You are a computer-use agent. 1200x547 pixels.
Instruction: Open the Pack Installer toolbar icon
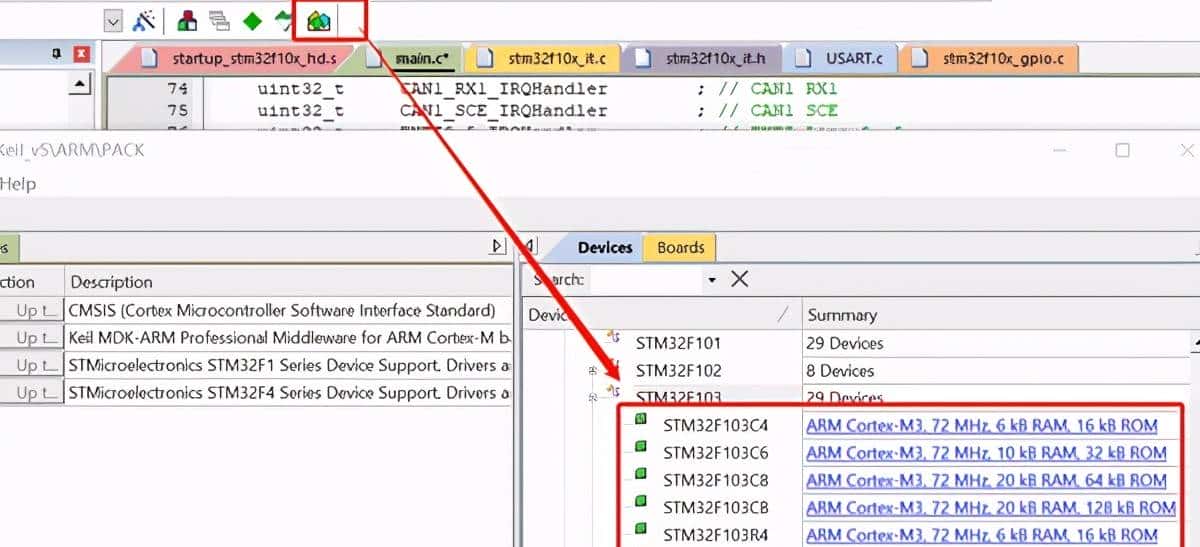coord(318,20)
